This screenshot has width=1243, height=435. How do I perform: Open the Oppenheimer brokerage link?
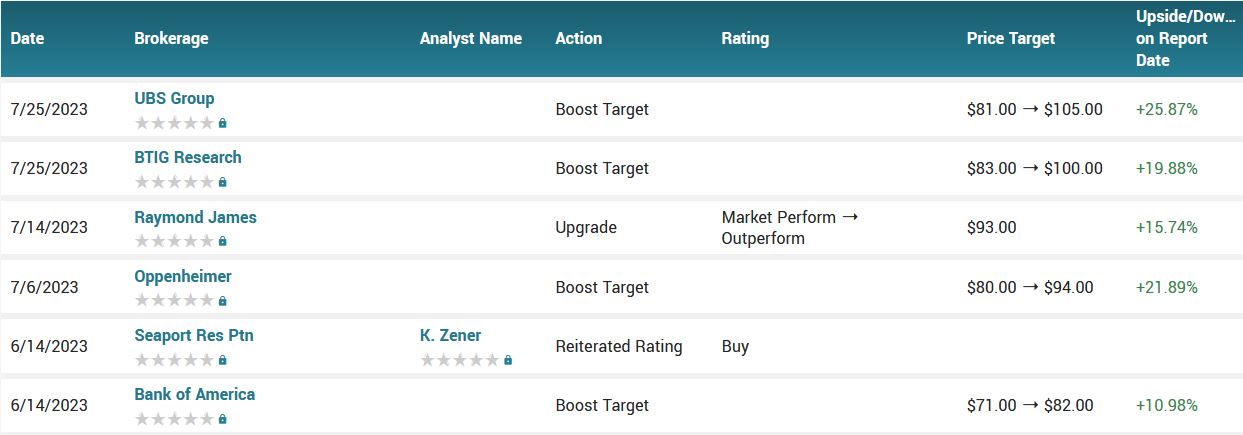183,276
